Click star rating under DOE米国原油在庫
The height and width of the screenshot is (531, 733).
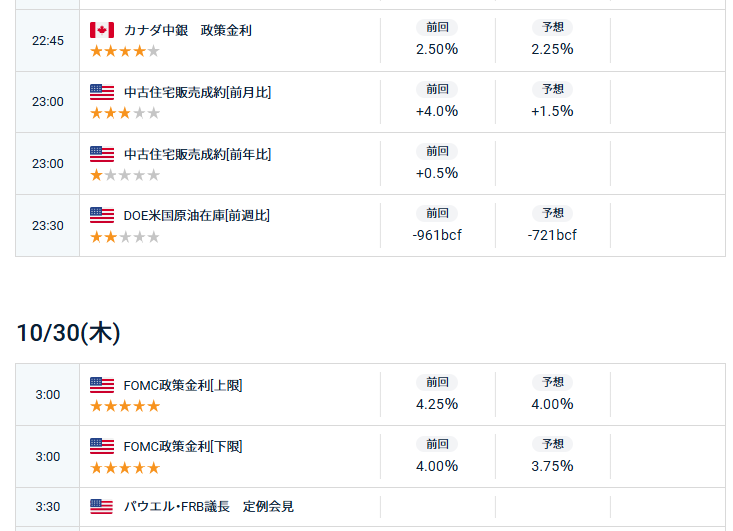point(124,237)
